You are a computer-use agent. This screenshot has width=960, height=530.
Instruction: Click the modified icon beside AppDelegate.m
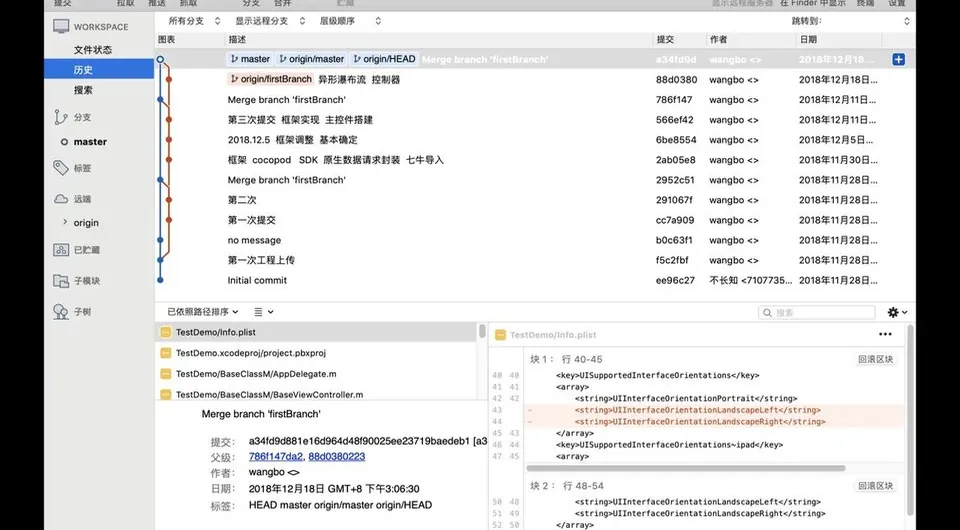(x=165, y=374)
